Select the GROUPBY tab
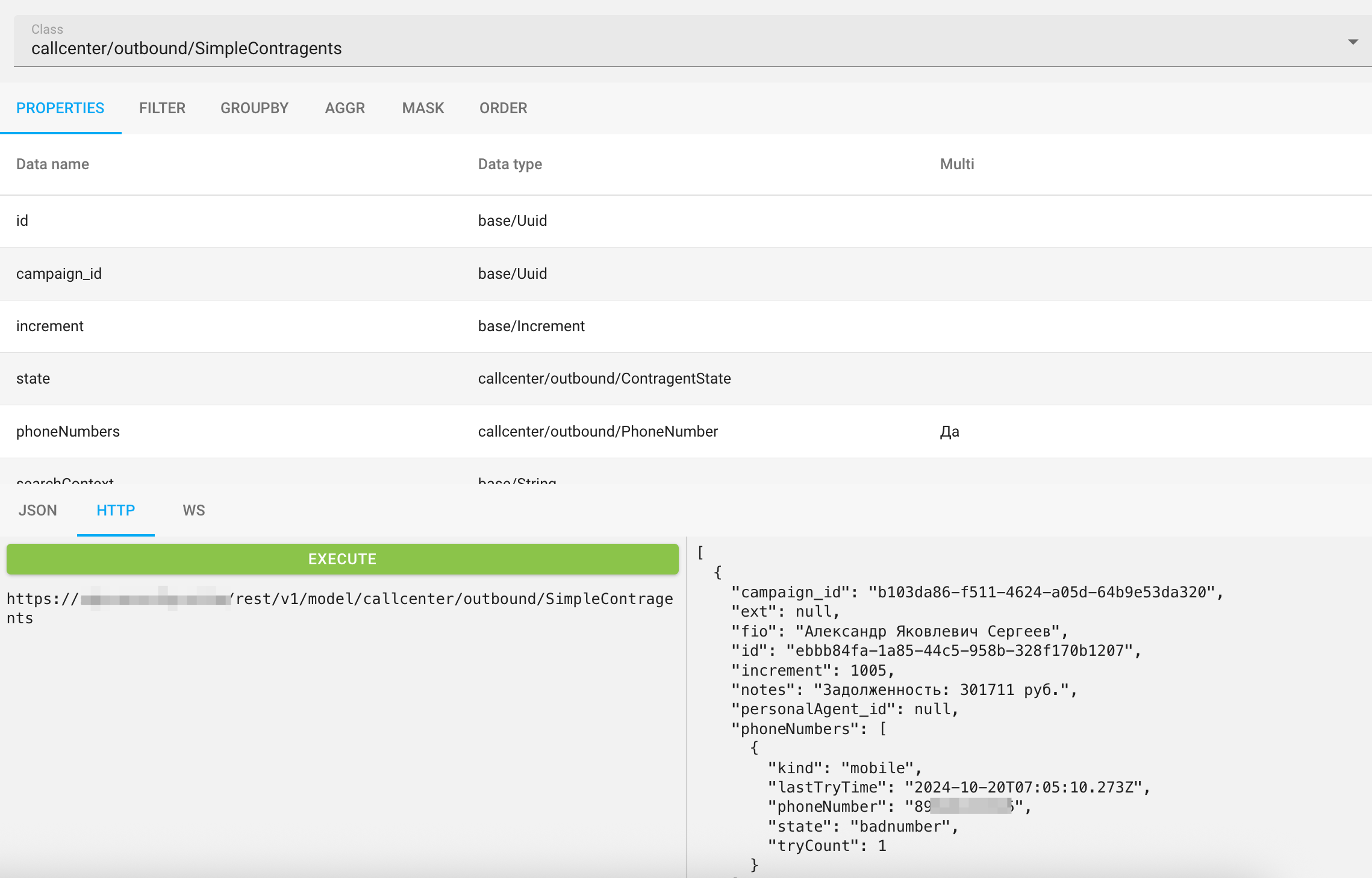The width and height of the screenshot is (1372, 878). pos(254,108)
